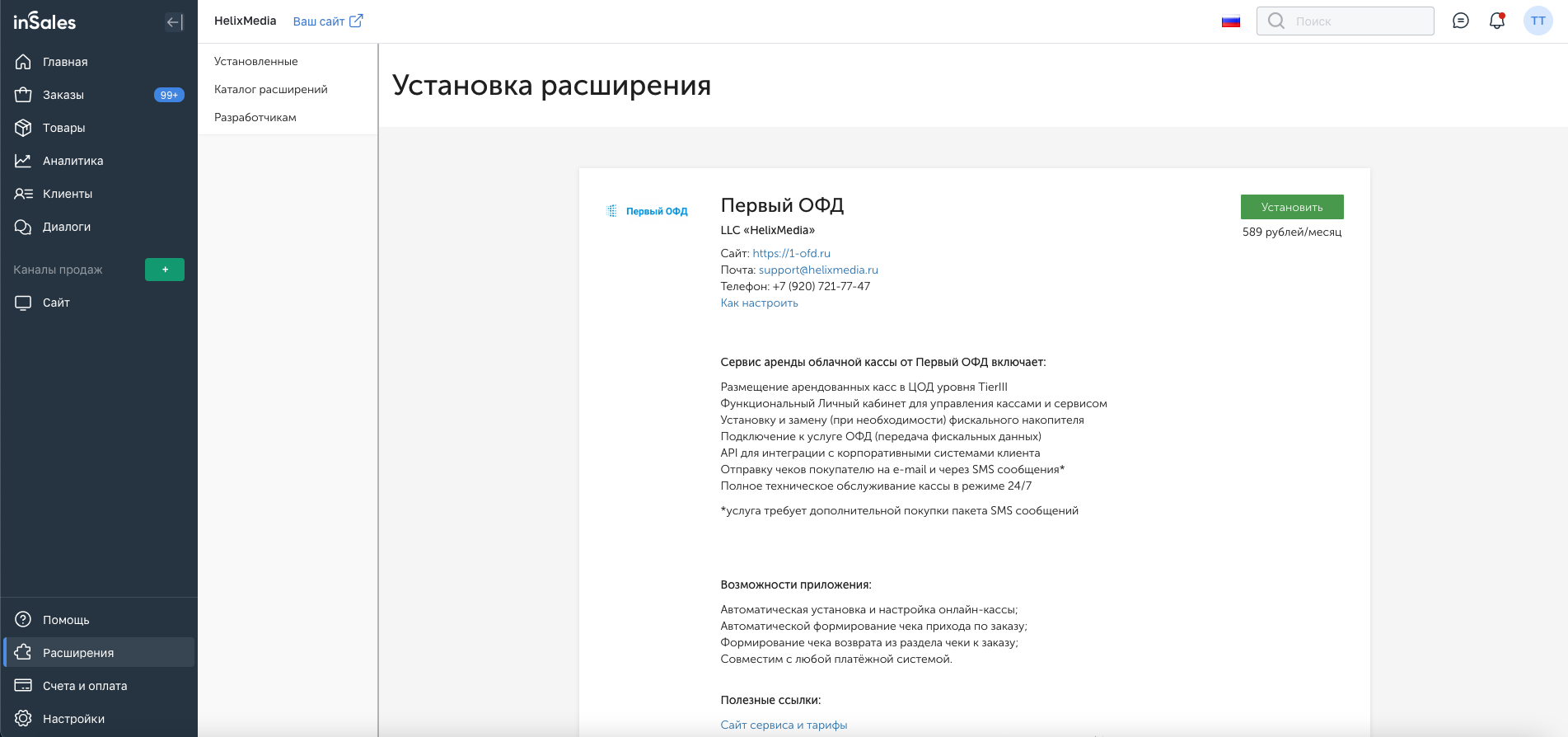Open the https://1-ofd.ru link

click(791, 253)
